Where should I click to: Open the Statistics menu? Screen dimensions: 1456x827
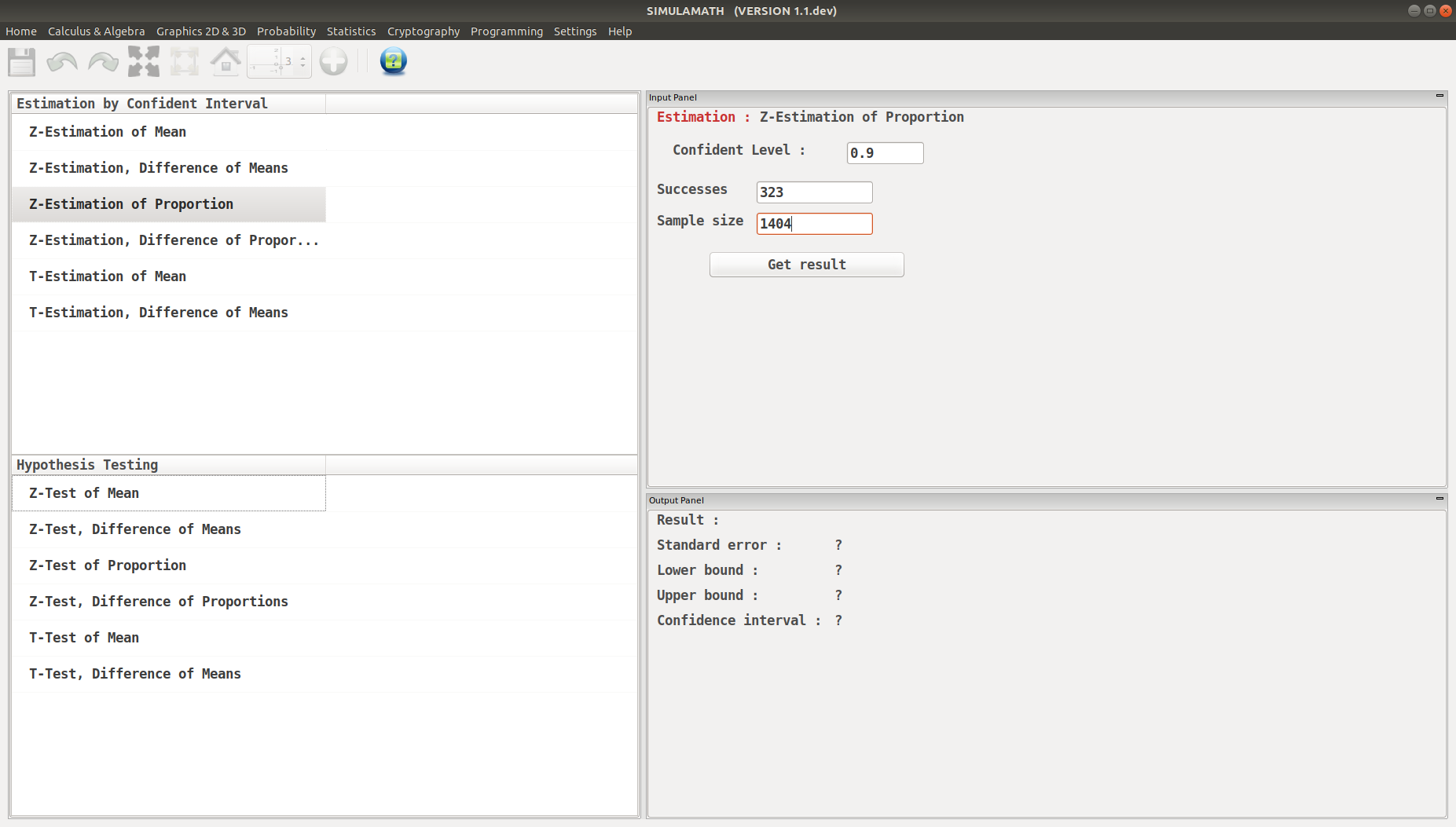(x=351, y=31)
